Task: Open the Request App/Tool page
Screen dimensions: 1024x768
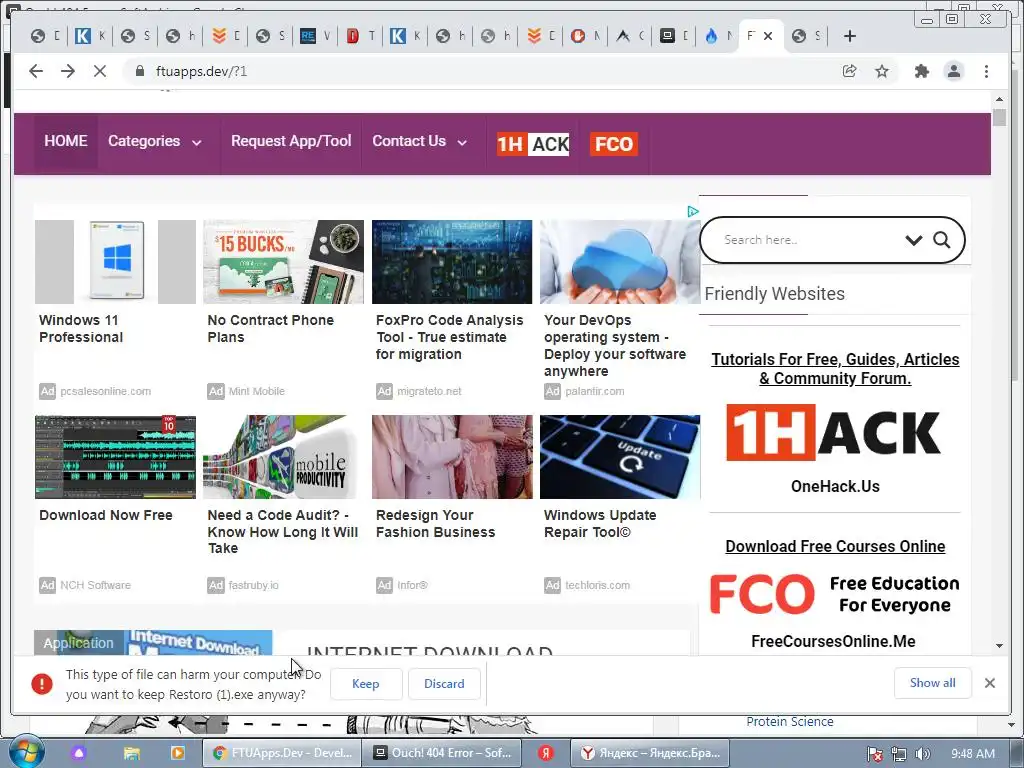Action: point(291,141)
